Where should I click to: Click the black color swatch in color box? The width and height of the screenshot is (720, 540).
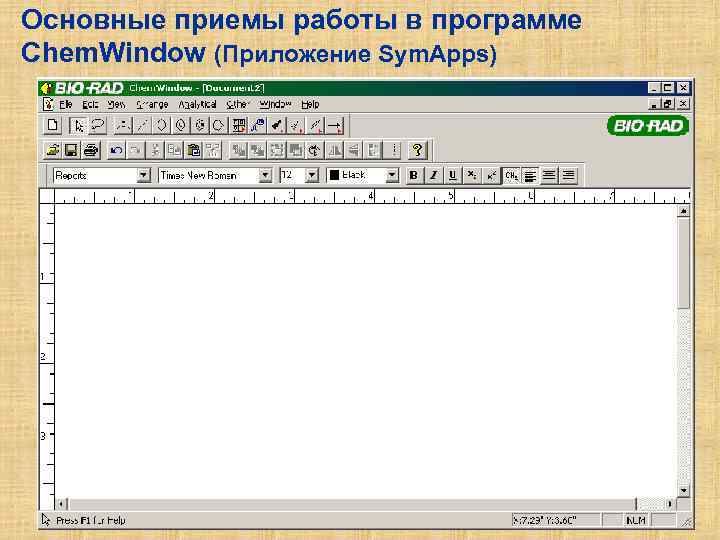334,175
